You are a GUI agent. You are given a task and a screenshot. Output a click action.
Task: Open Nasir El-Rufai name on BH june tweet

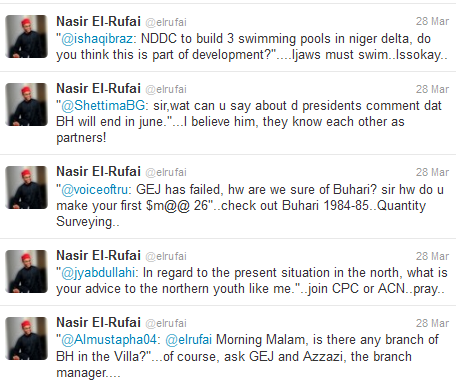tap(98, 89)
